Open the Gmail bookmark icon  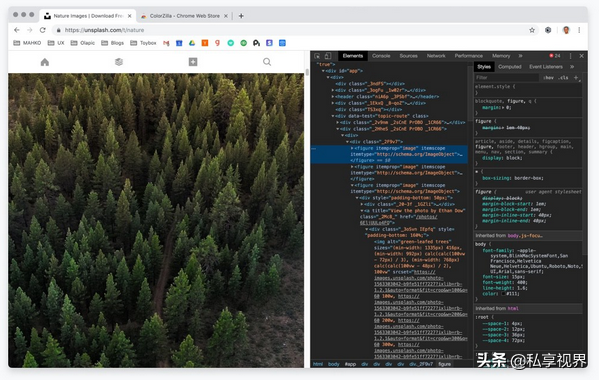click(166, 43)
